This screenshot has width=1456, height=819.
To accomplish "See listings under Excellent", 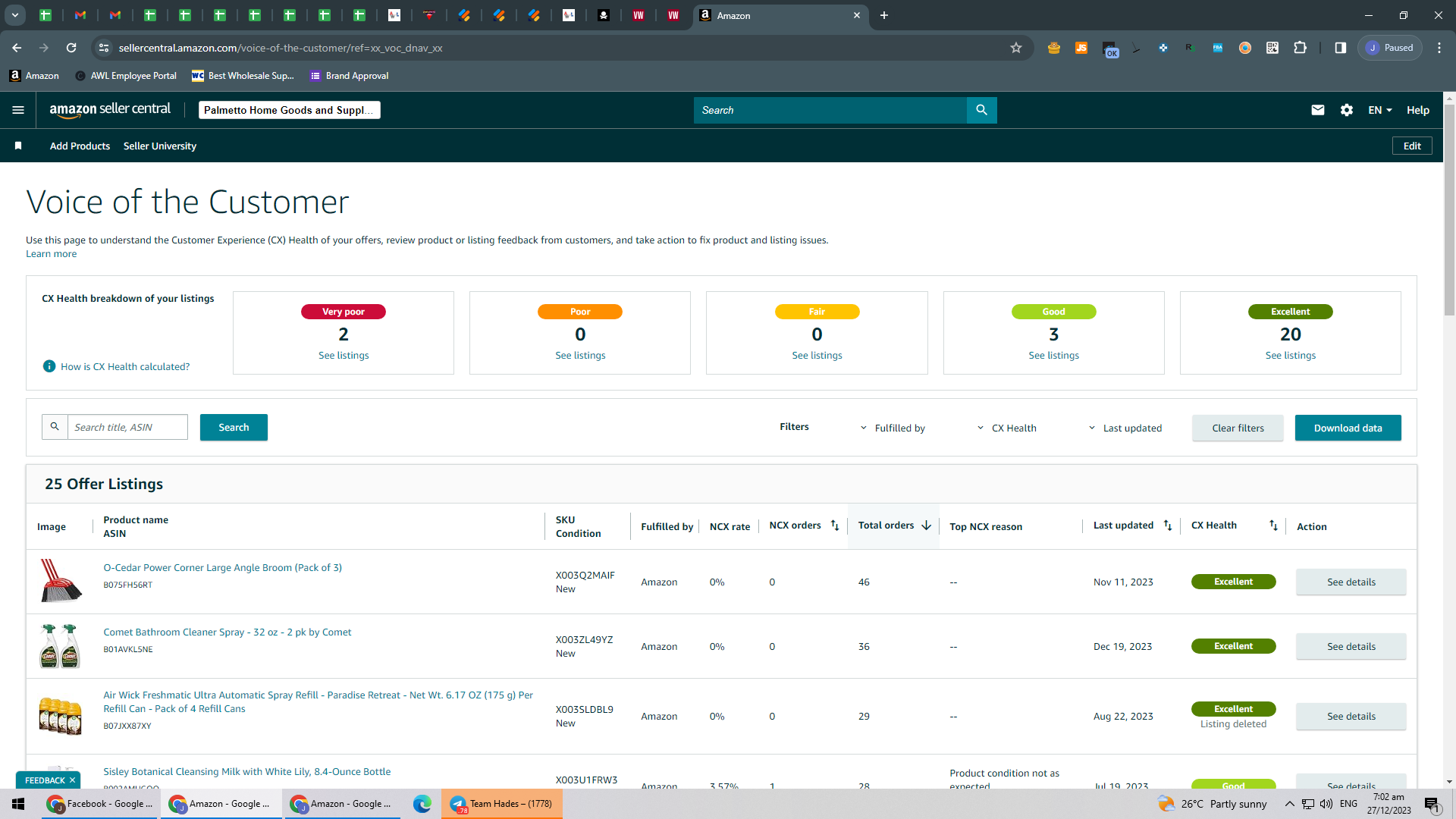I will tap(1290, 355).
